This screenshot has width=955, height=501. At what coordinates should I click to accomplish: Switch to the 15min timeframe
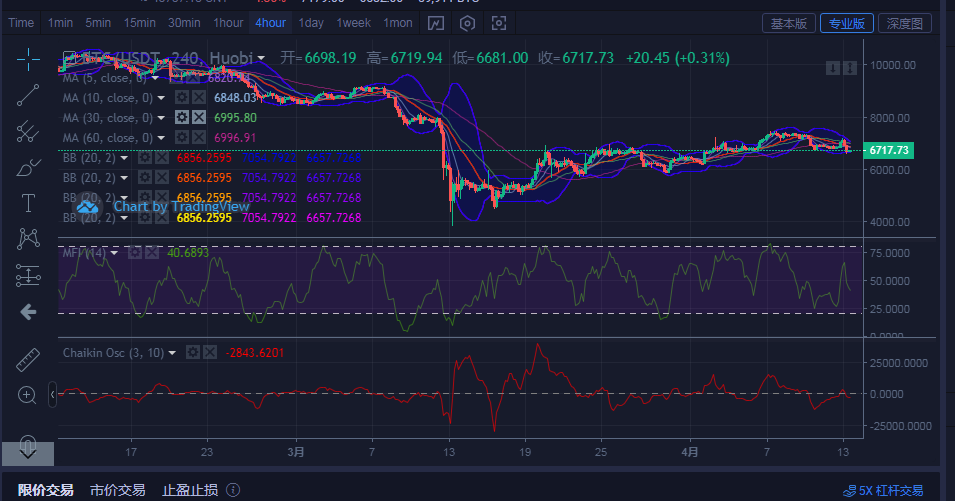(139, 23)
